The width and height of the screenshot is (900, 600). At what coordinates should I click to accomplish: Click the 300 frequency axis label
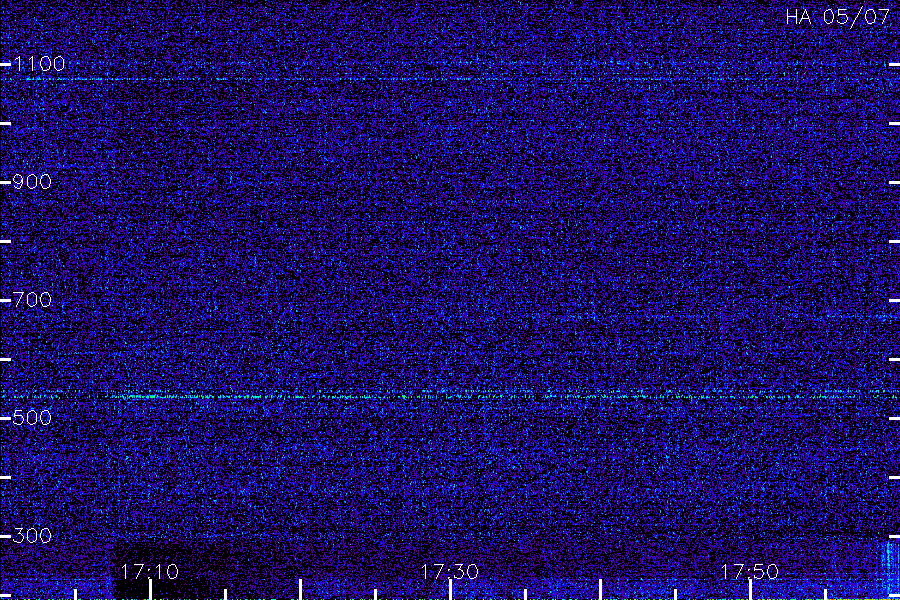[x=32, y=536]
